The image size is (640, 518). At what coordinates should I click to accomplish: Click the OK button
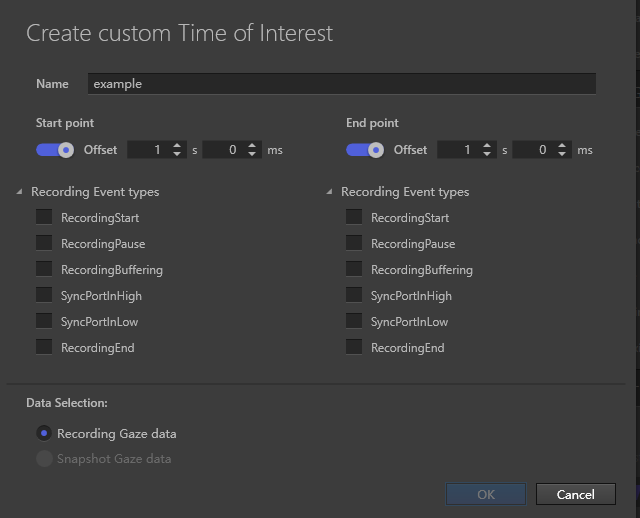[486, 494]
